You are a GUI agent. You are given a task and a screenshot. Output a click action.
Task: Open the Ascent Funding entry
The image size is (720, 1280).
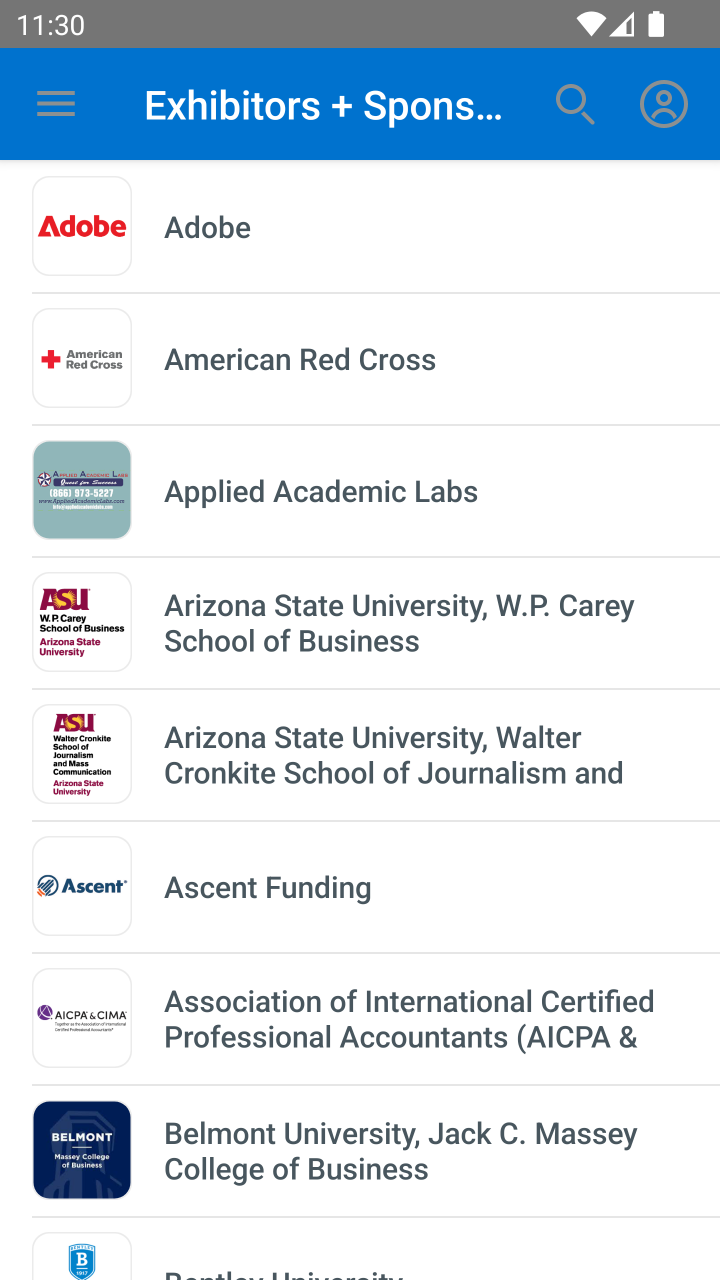(268, 888)
